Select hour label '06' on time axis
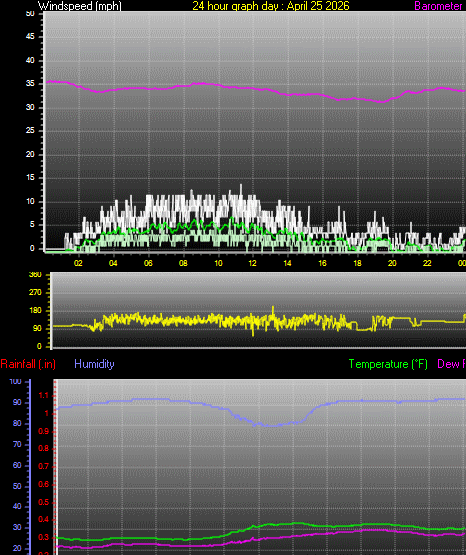 [x=148, y=263]
